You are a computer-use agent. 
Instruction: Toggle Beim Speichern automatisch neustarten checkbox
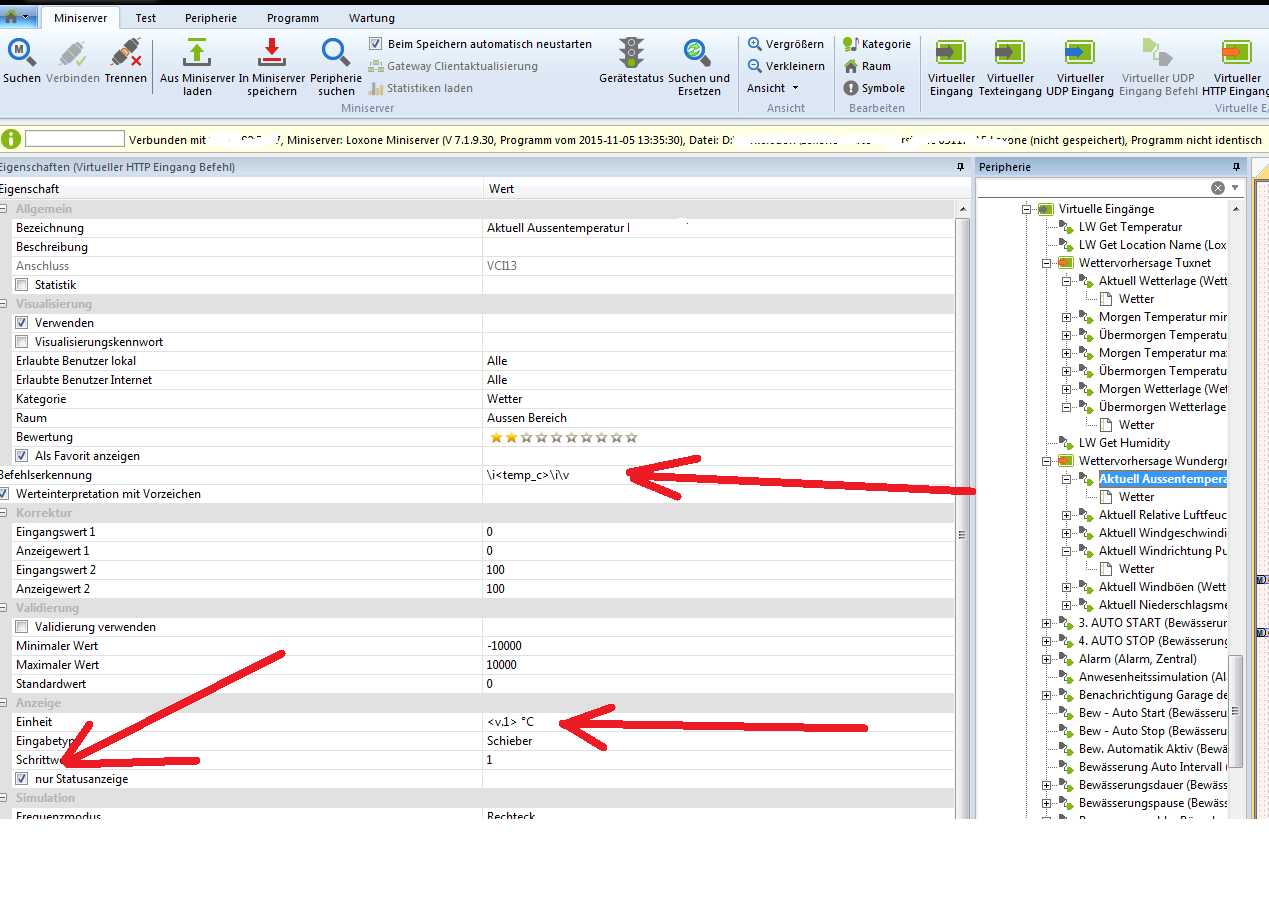click(375, 44)
